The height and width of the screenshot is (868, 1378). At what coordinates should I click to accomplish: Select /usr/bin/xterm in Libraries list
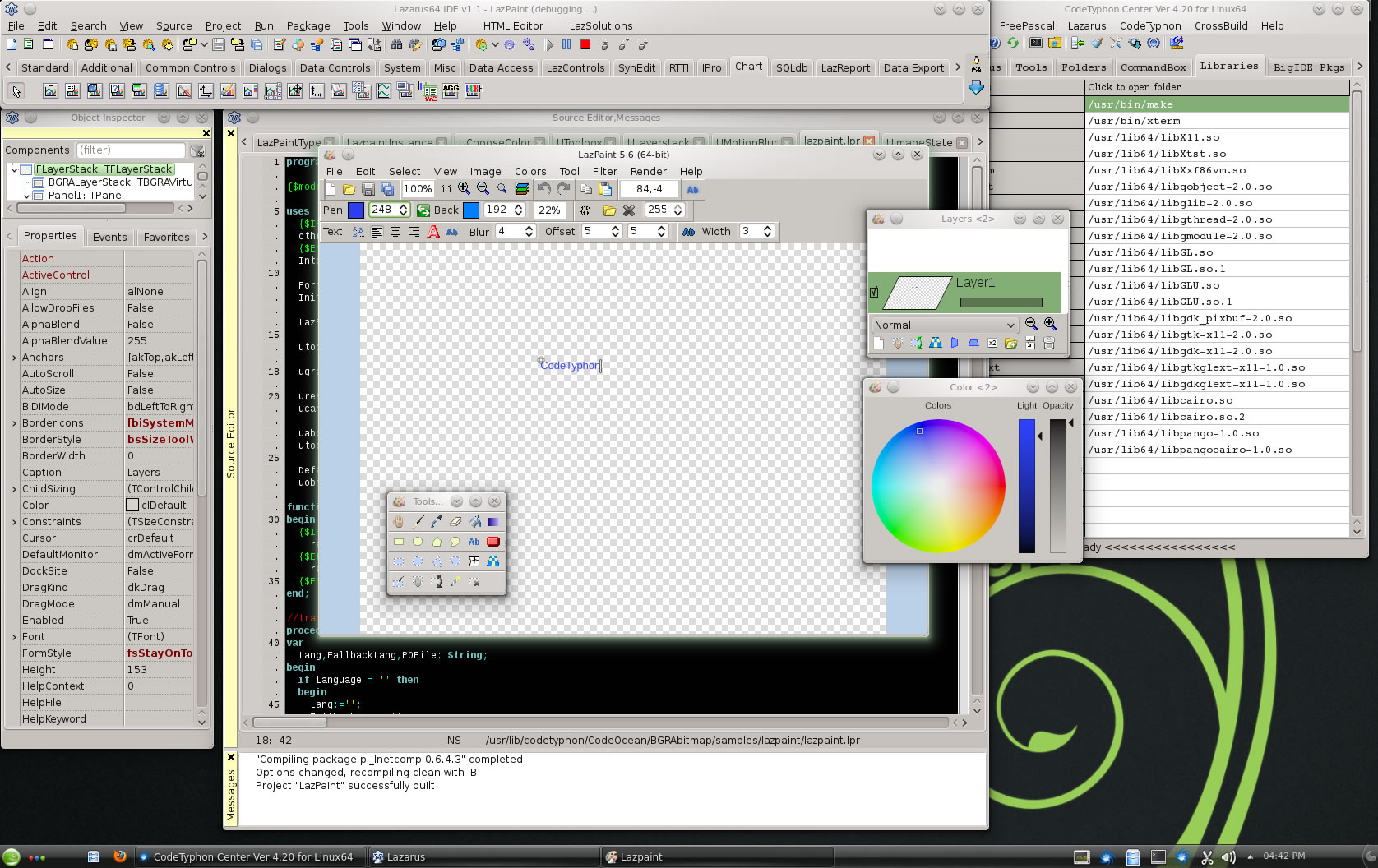click(1217, 121)
